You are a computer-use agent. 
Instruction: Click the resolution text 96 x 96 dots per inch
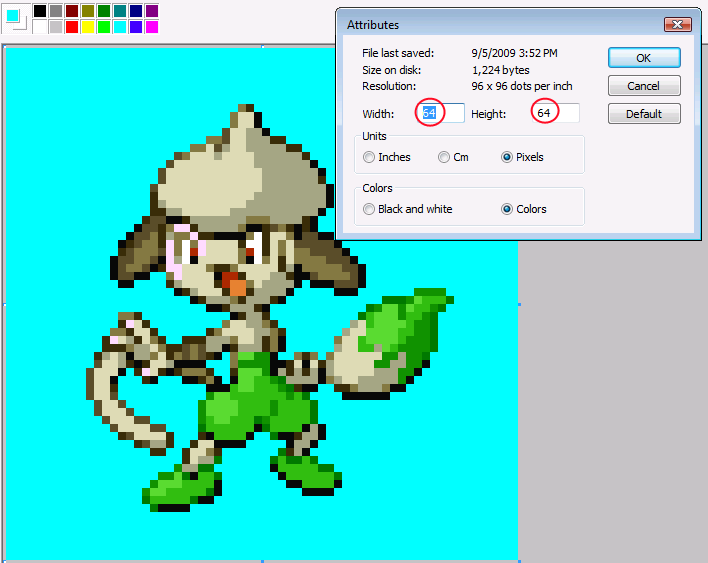pyautogui.click(x=522, y=86)
